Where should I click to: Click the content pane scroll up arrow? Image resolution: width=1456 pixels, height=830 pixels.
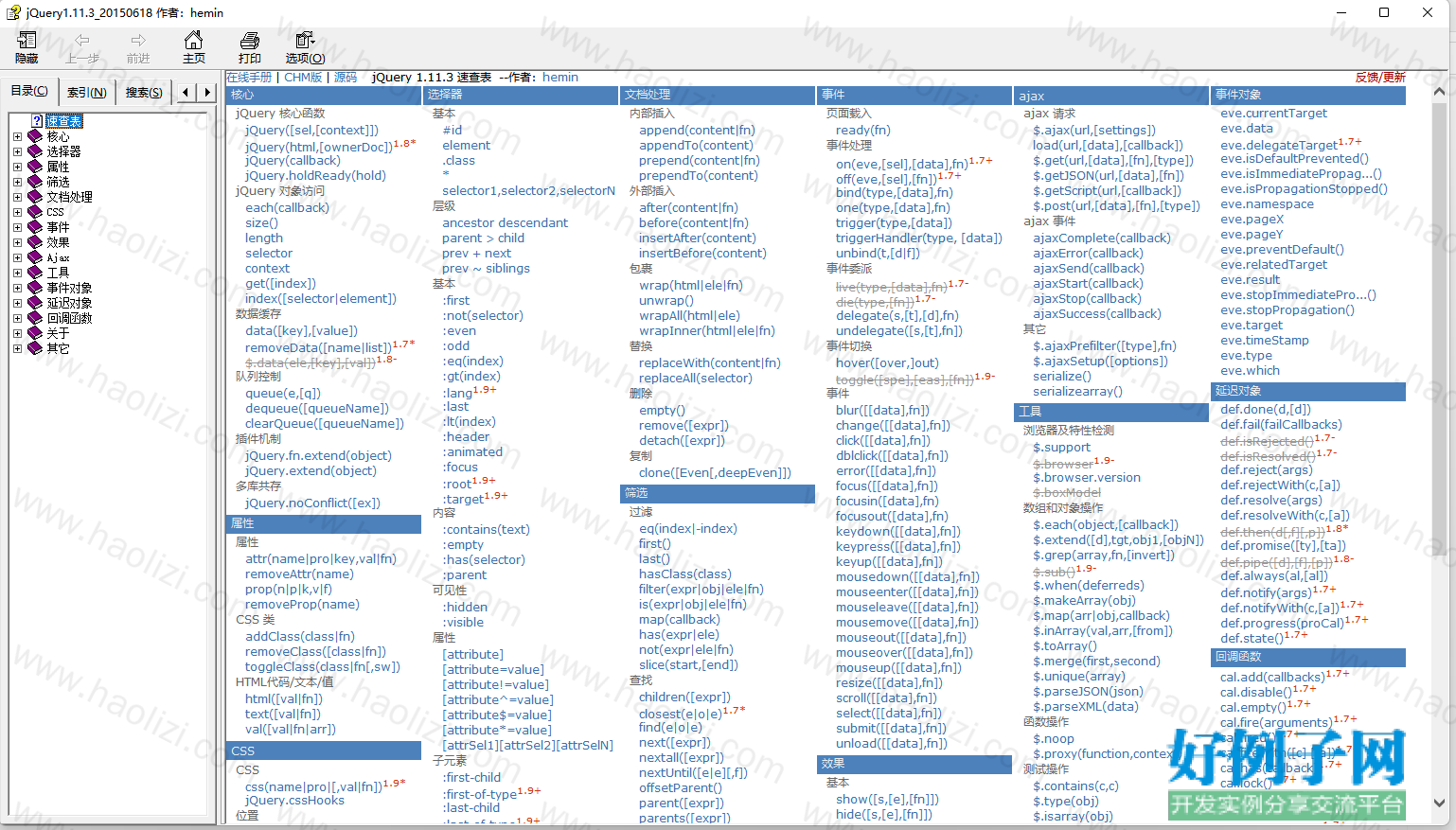click(x=1439, y=92)
